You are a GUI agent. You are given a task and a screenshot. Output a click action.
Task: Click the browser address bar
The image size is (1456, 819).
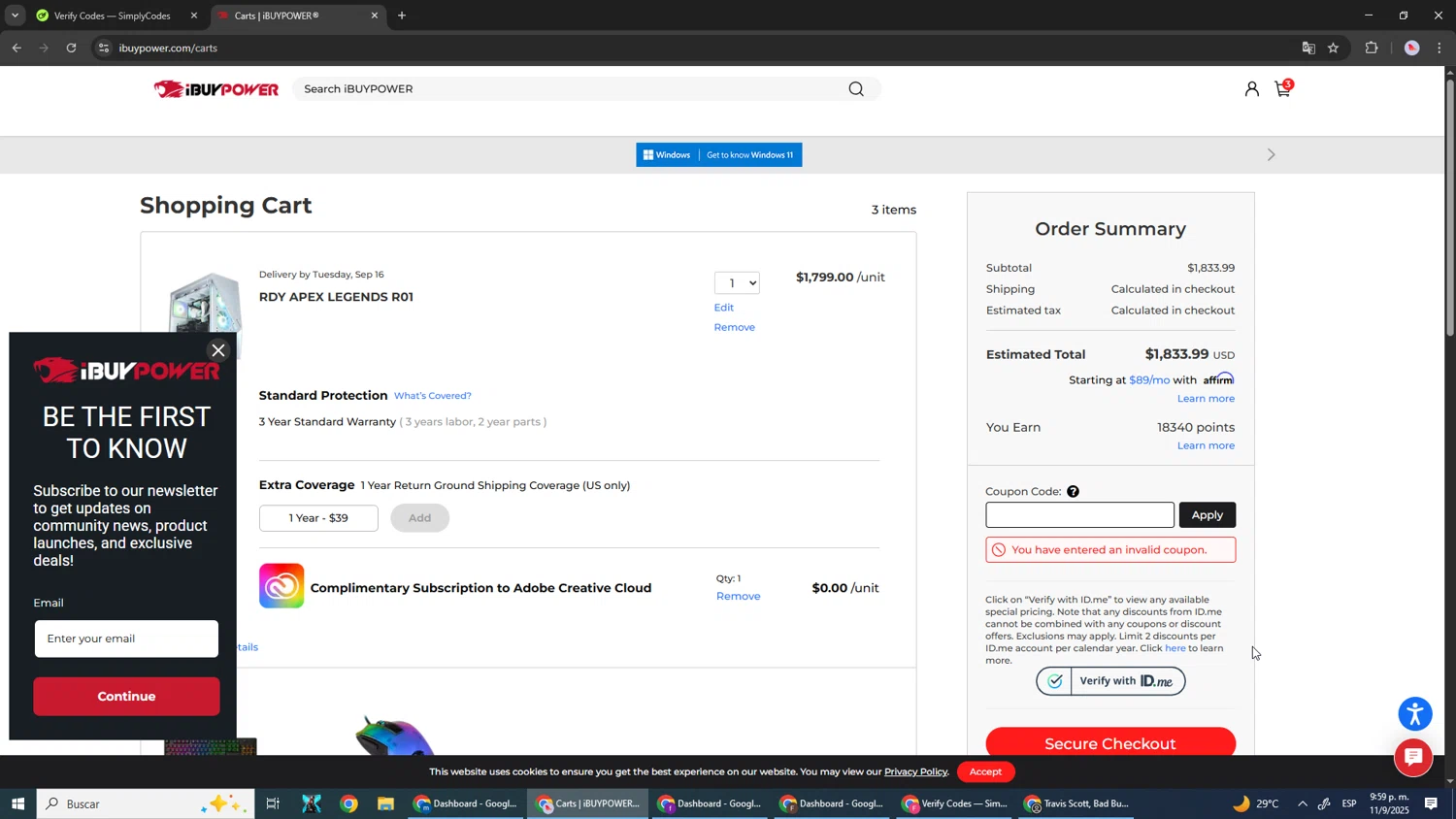point(699,48)
